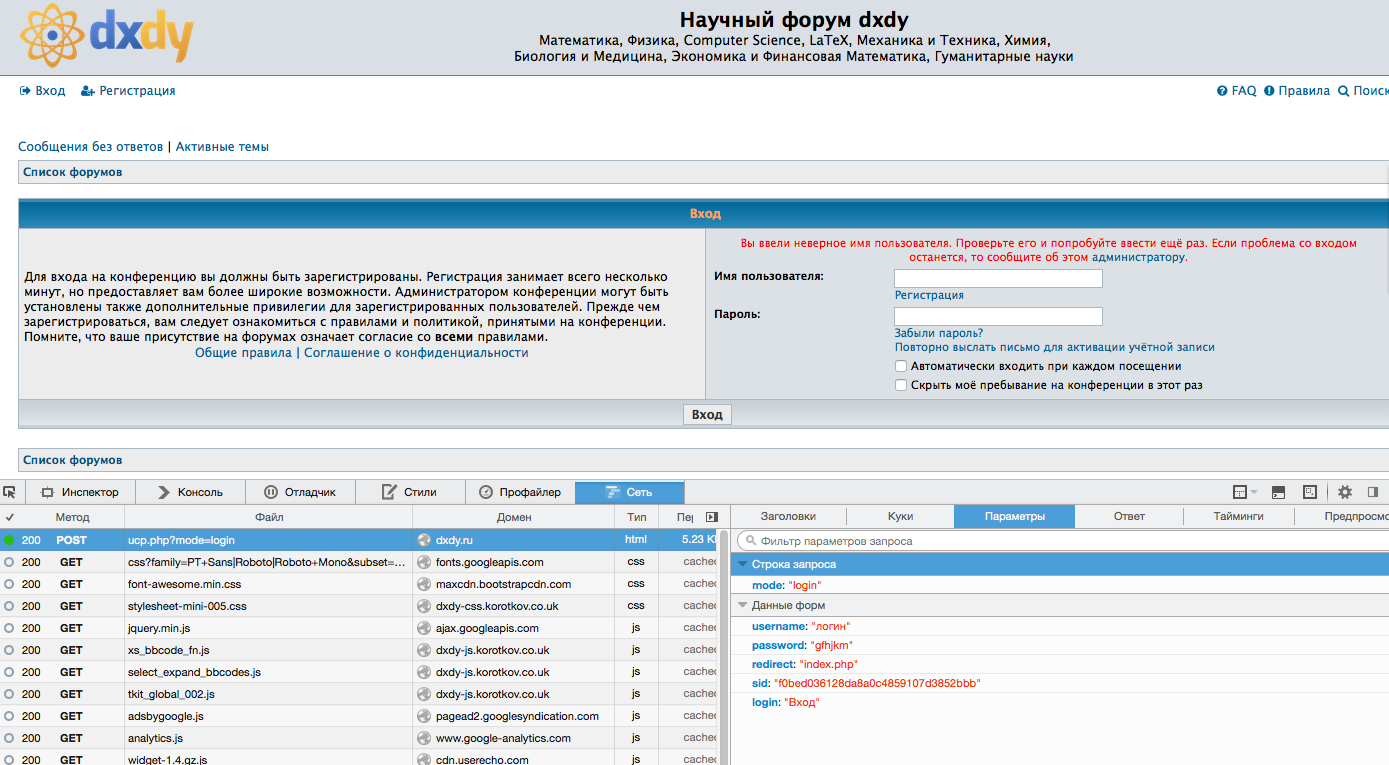Click the checkmark status column header
1389x765 pixels.
10,517
